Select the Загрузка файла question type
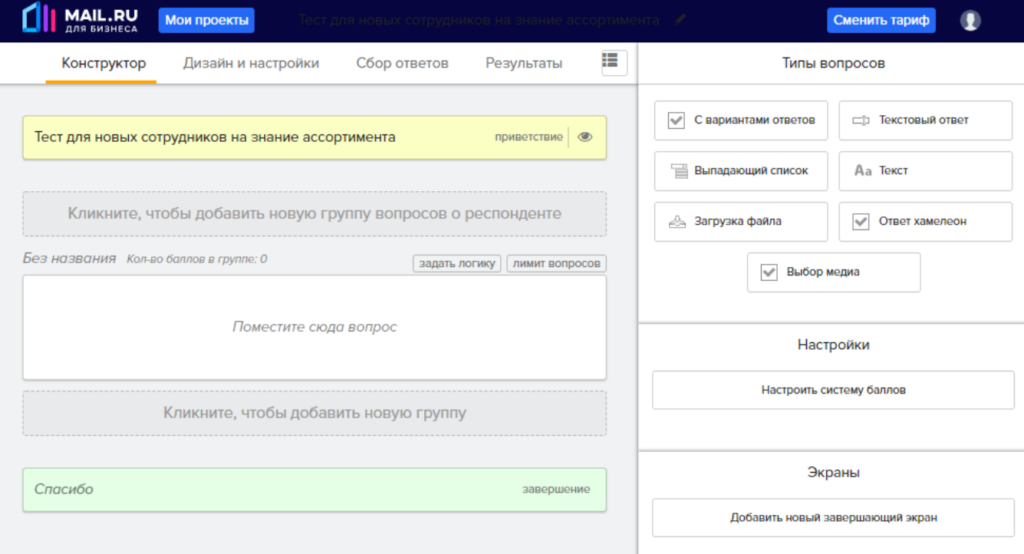This screenshot has height=554, width=1024. 741,221
